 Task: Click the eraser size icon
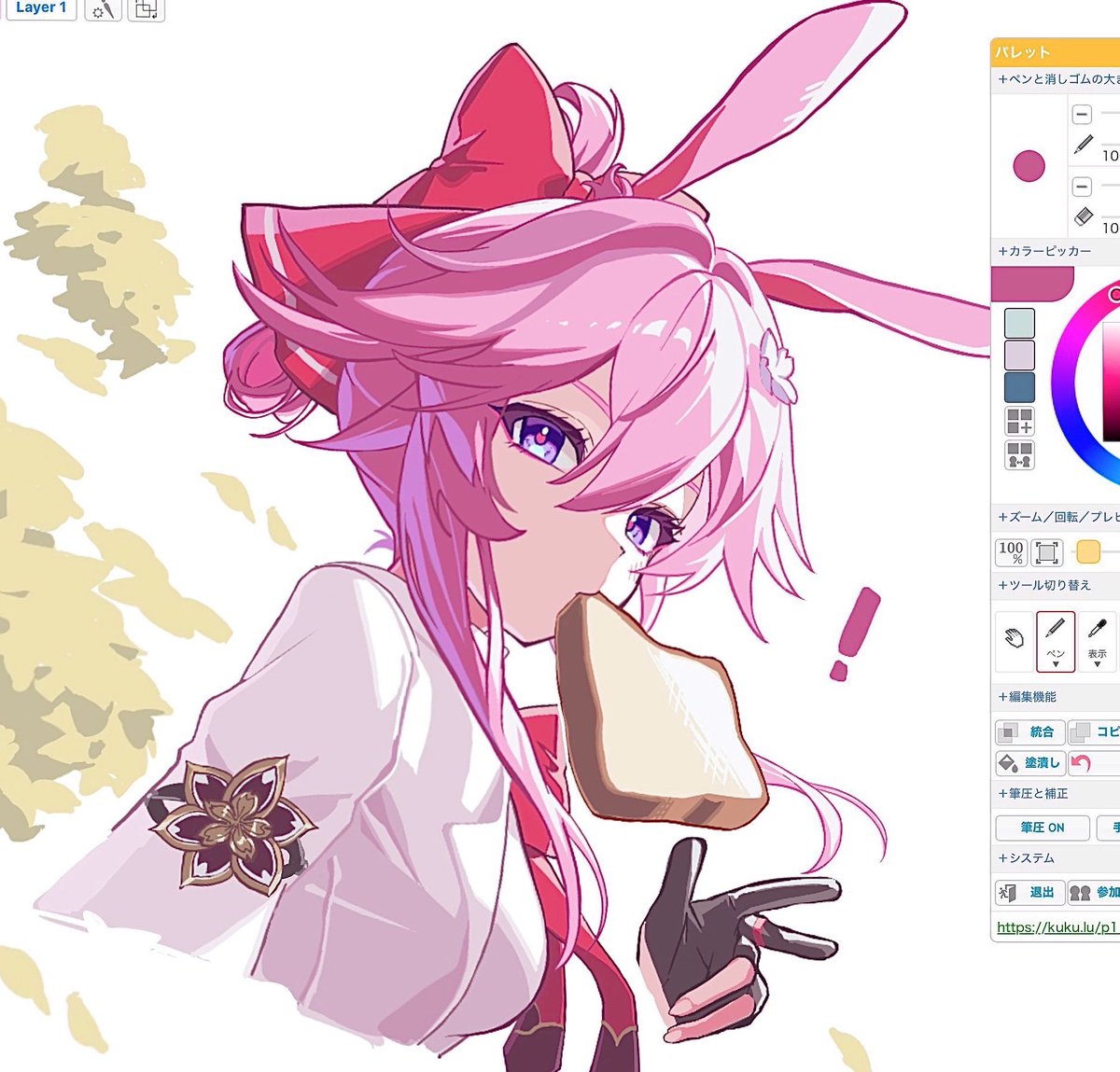[x=1084, y=216]
